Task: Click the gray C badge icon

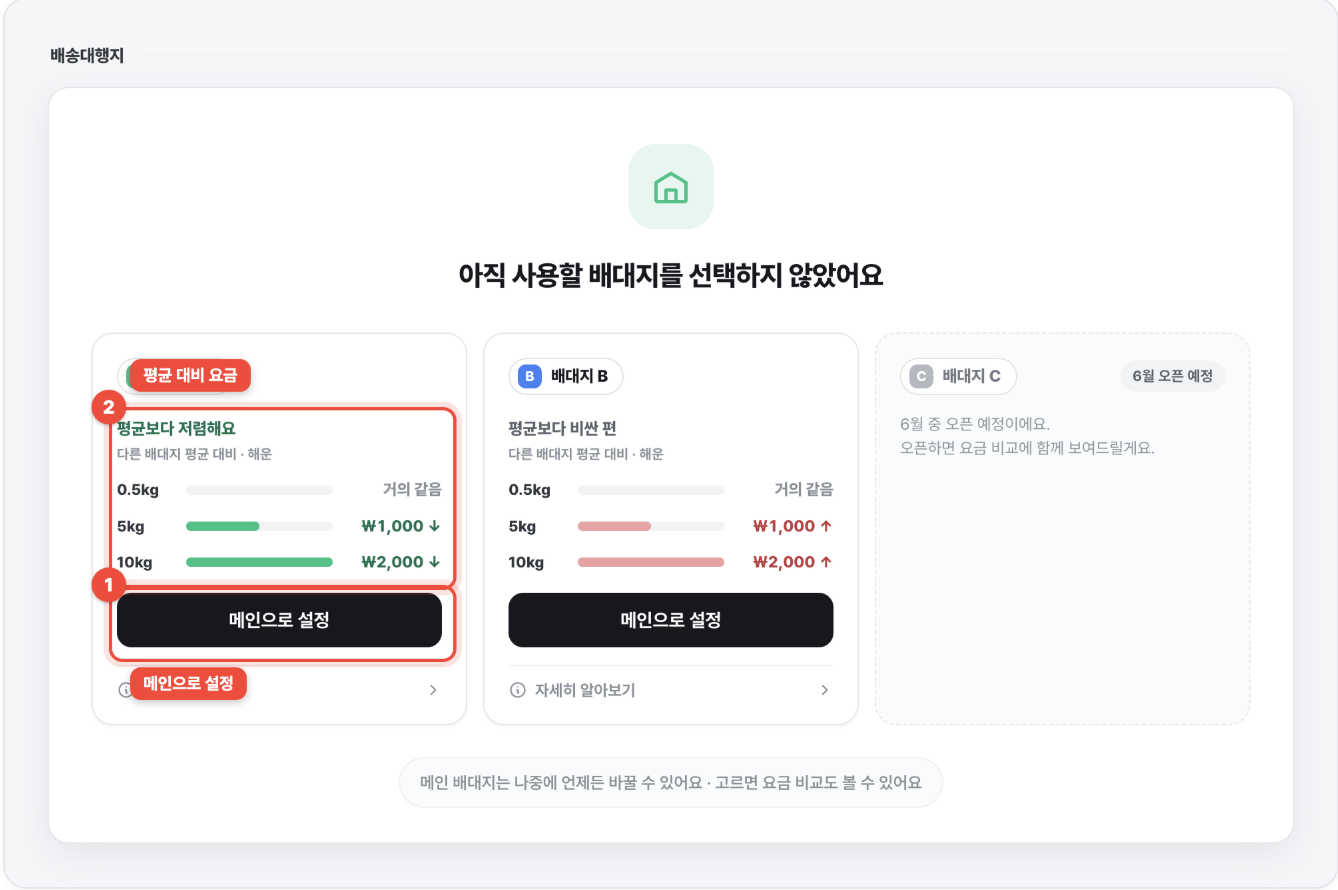Action: tap(922, 377)
